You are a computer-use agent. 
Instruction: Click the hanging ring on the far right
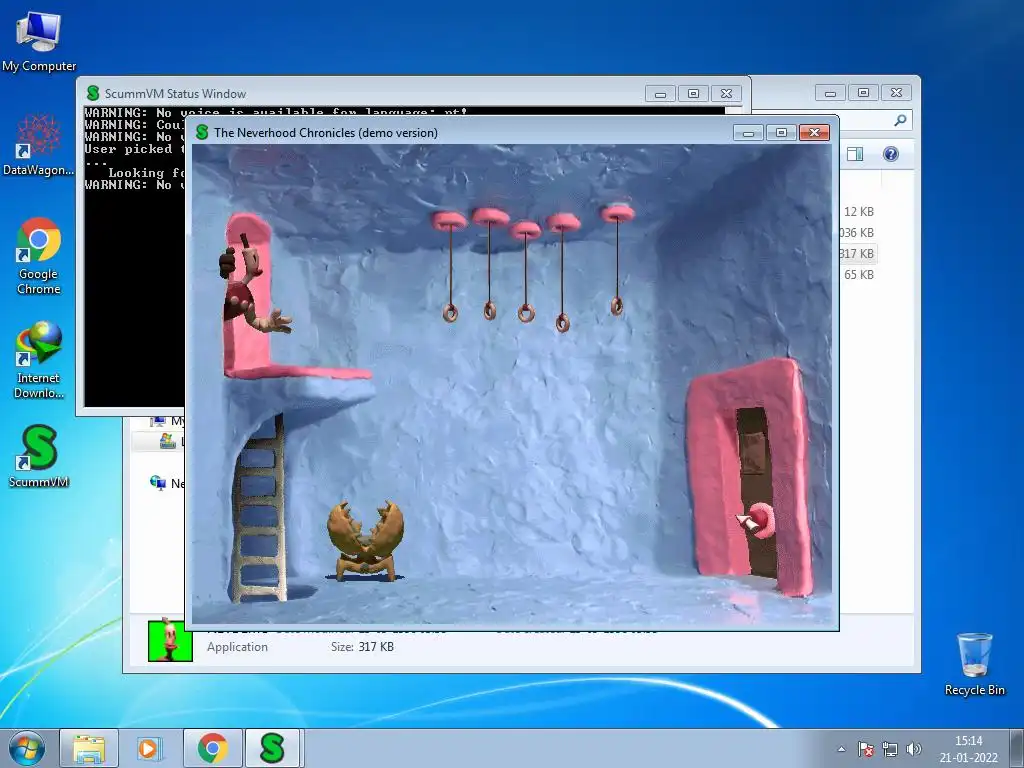616,306
